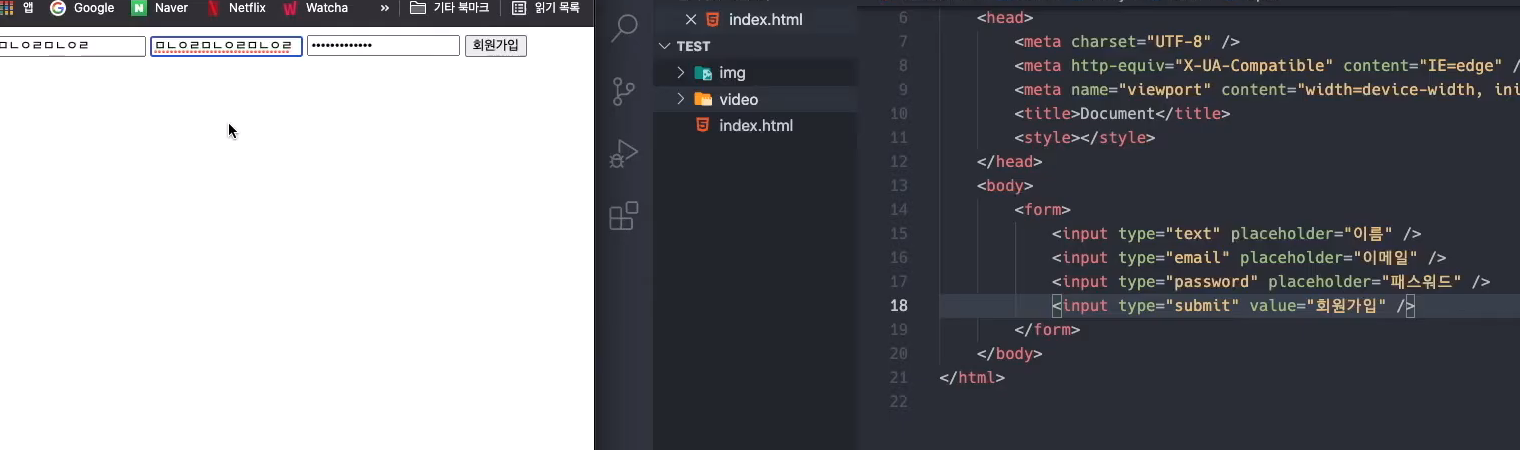Viewport: 1520px width, 450px height.
Task: Open the Naver bookmark
Action: [x=160, y=8]
